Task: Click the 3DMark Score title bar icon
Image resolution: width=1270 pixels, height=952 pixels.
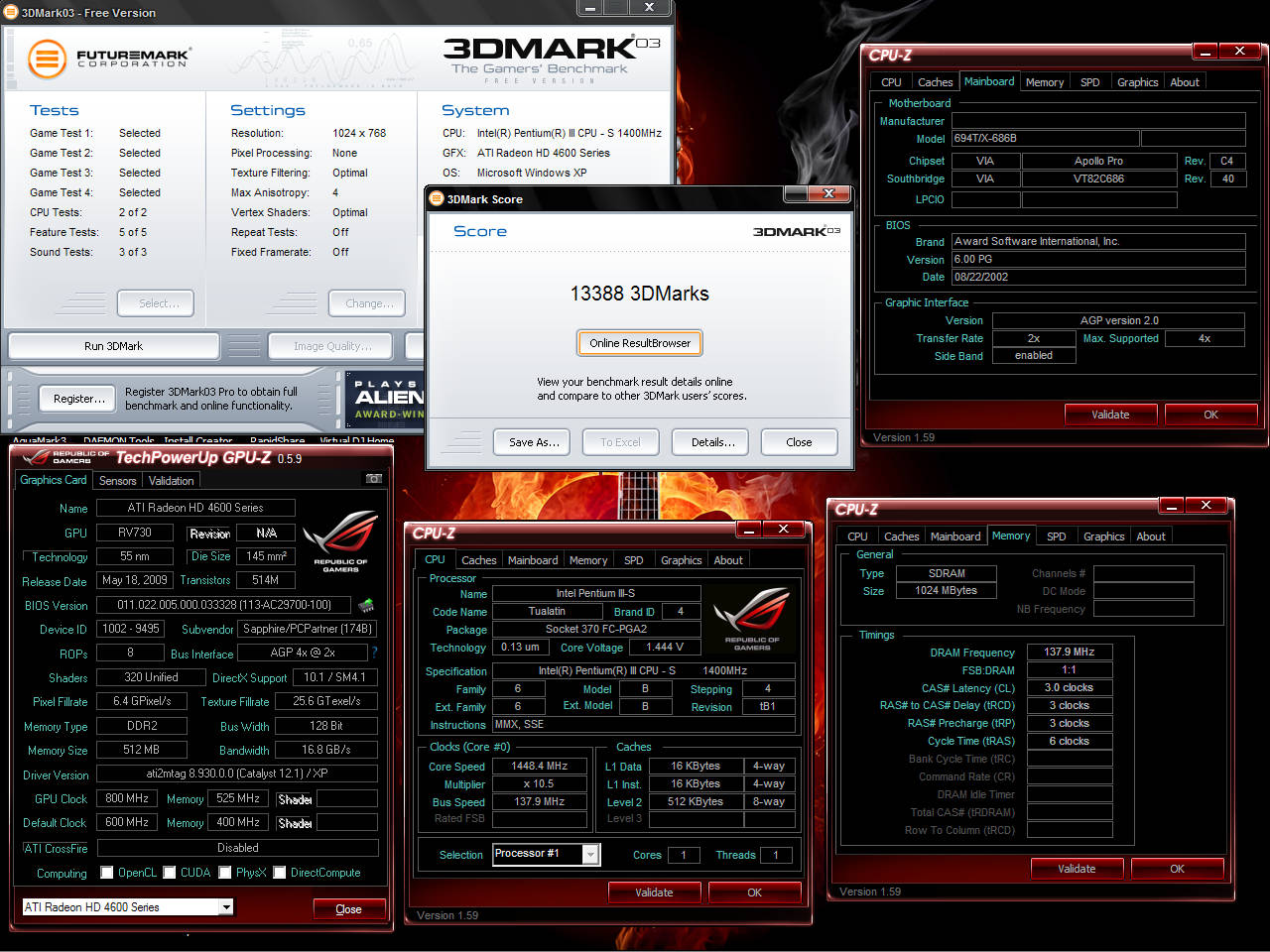Action: [437, 198]
